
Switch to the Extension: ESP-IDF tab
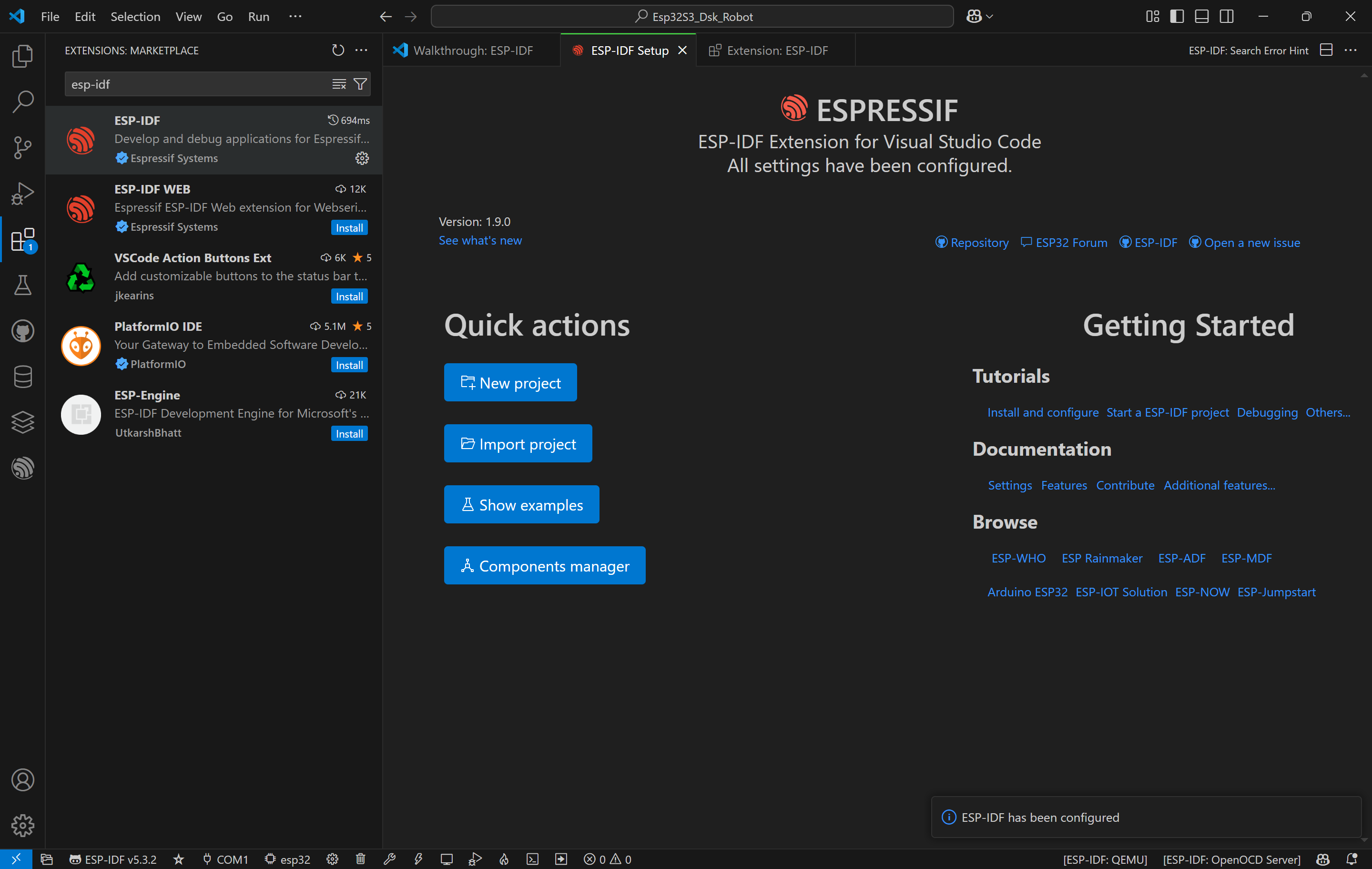pos(776,50)
